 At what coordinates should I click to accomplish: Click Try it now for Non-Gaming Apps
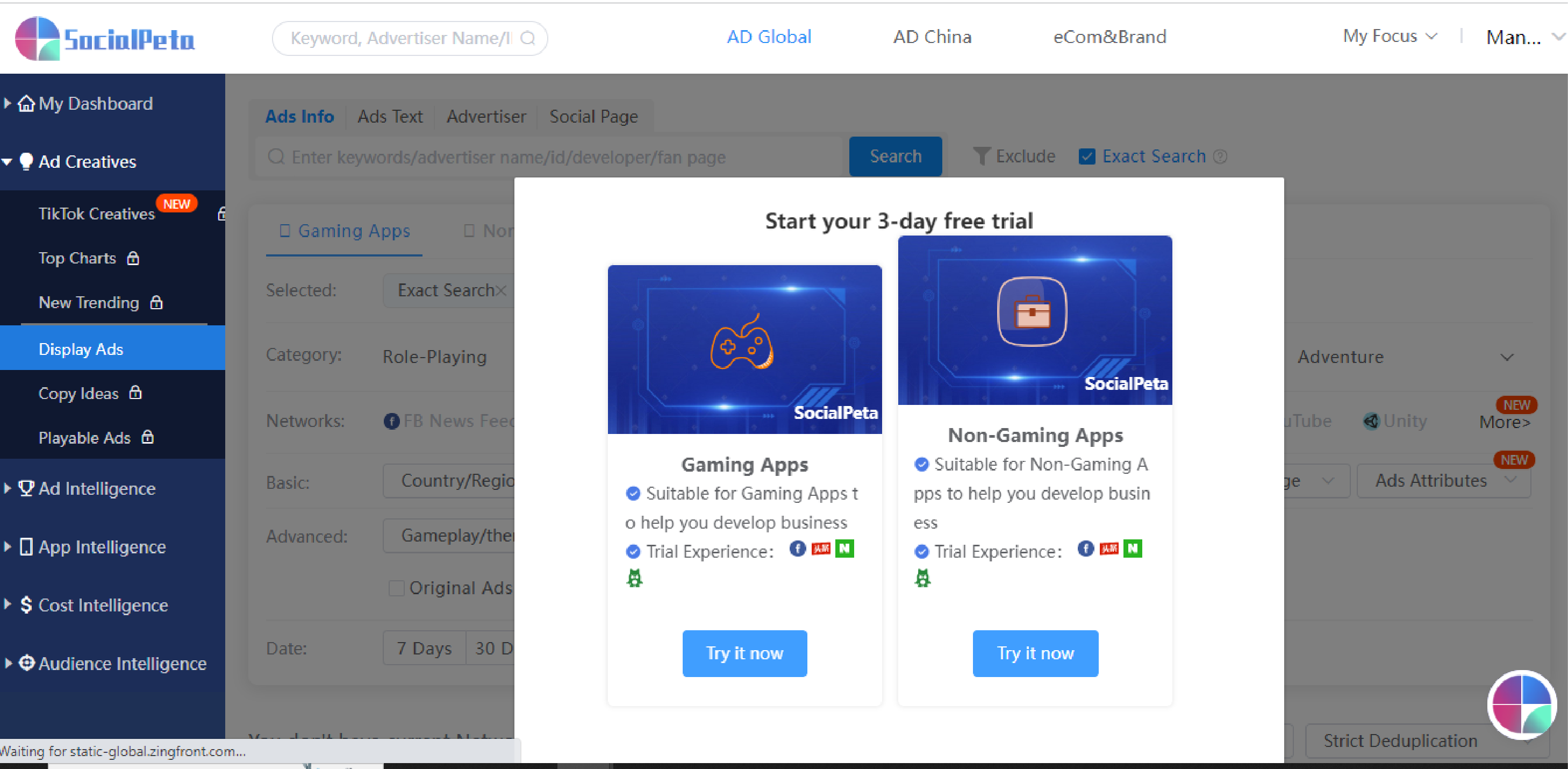tap(1035, 653)
